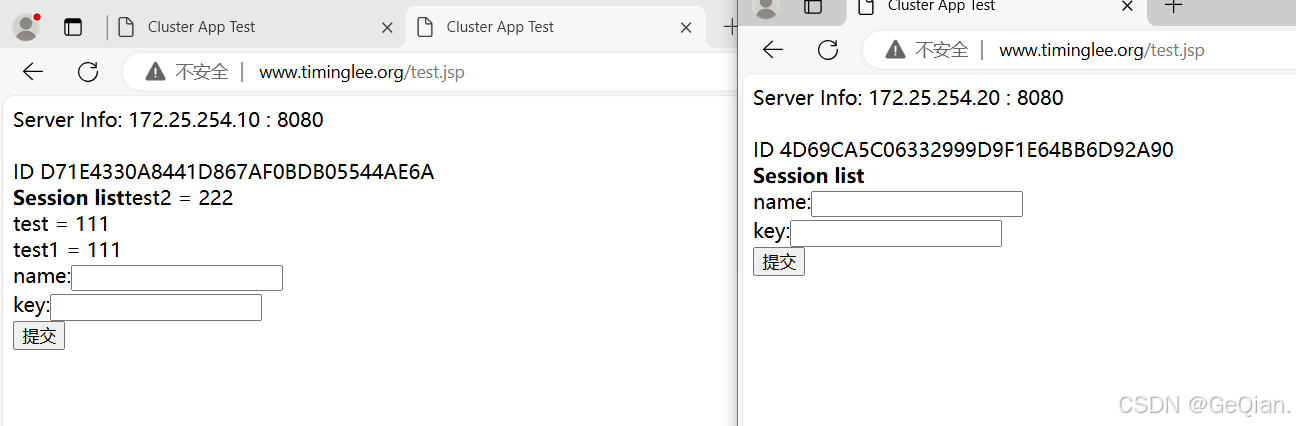1296x426 pixels.
Task: Close the Cluster App Test tab in right window
Action: 1127,6
